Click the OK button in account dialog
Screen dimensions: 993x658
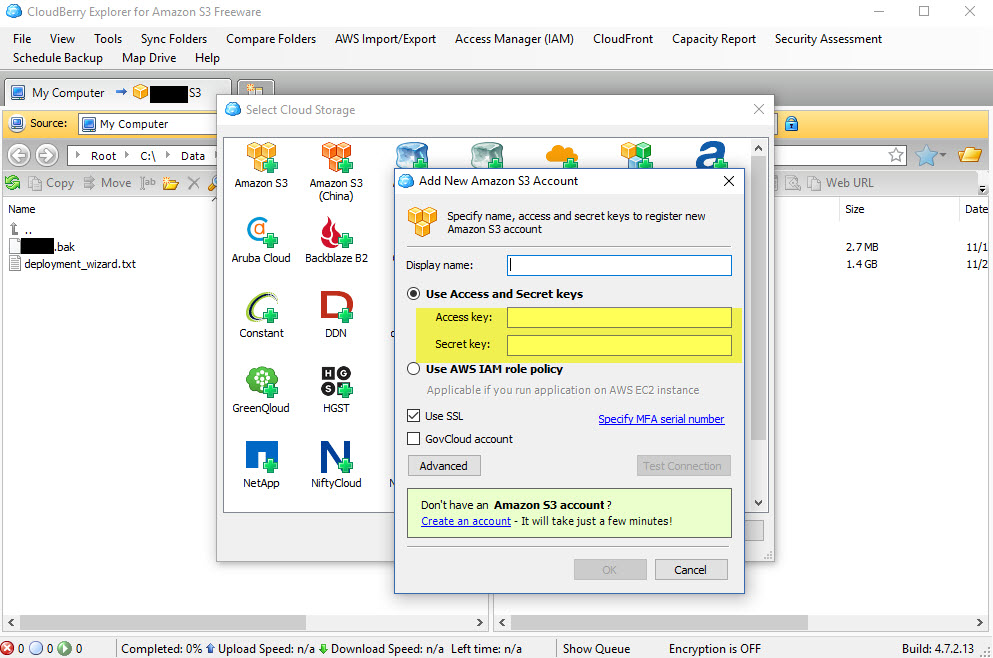[609, 569]
